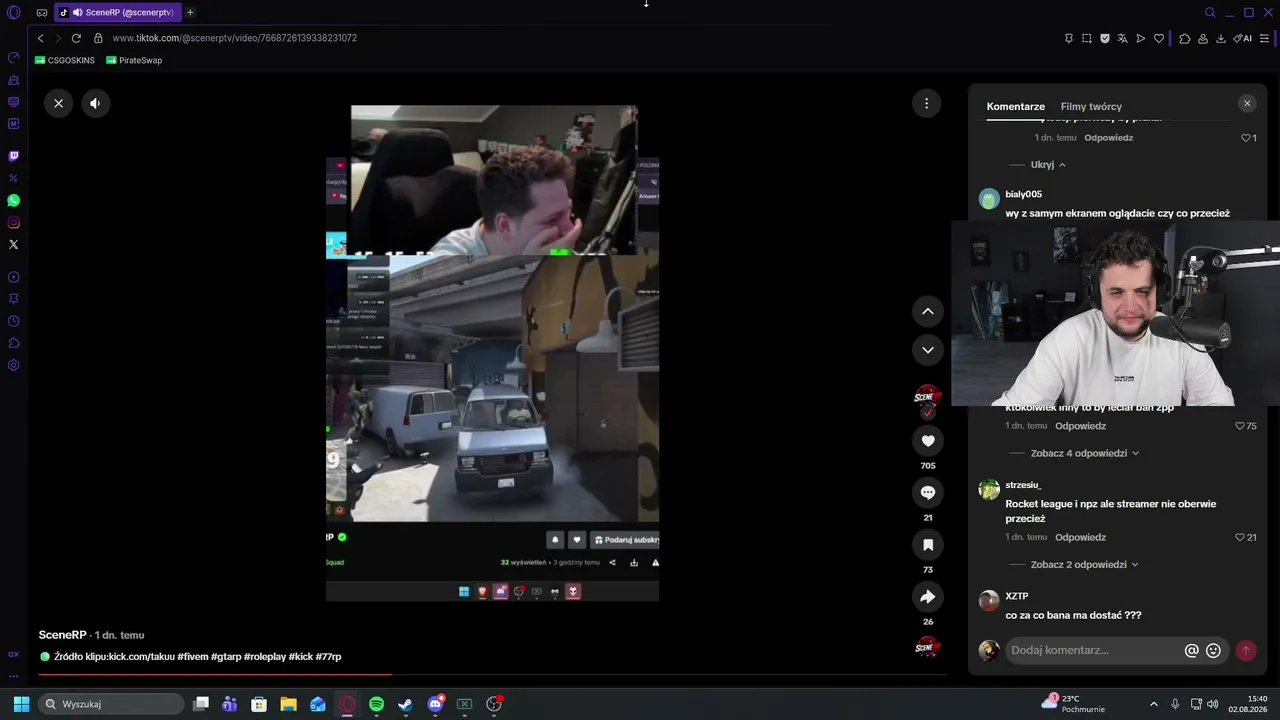
Task: Mute the TikTok video sound
Action: click(95, 103)
